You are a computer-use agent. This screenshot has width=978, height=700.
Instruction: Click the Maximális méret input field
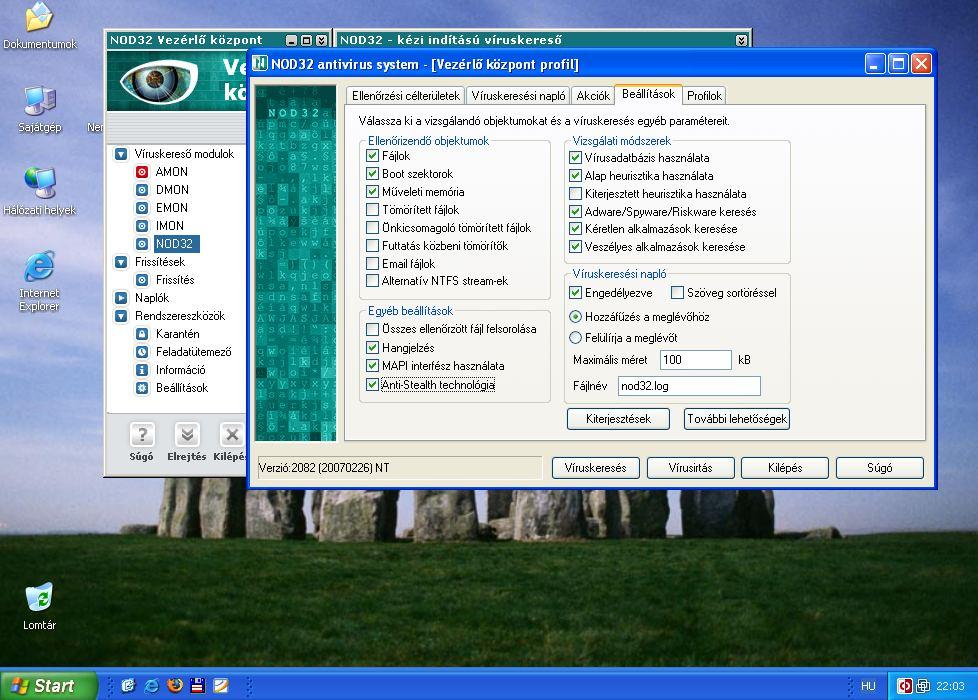[x=695, y=360]
